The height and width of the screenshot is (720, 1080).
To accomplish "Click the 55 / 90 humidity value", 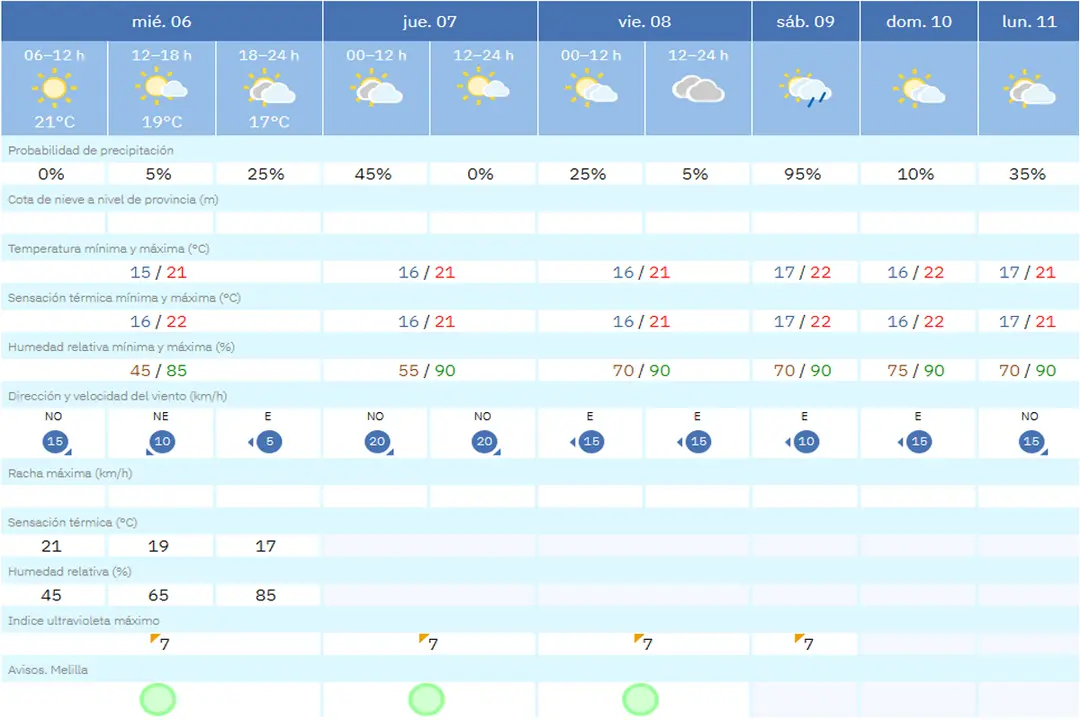I will click(427, 371).
